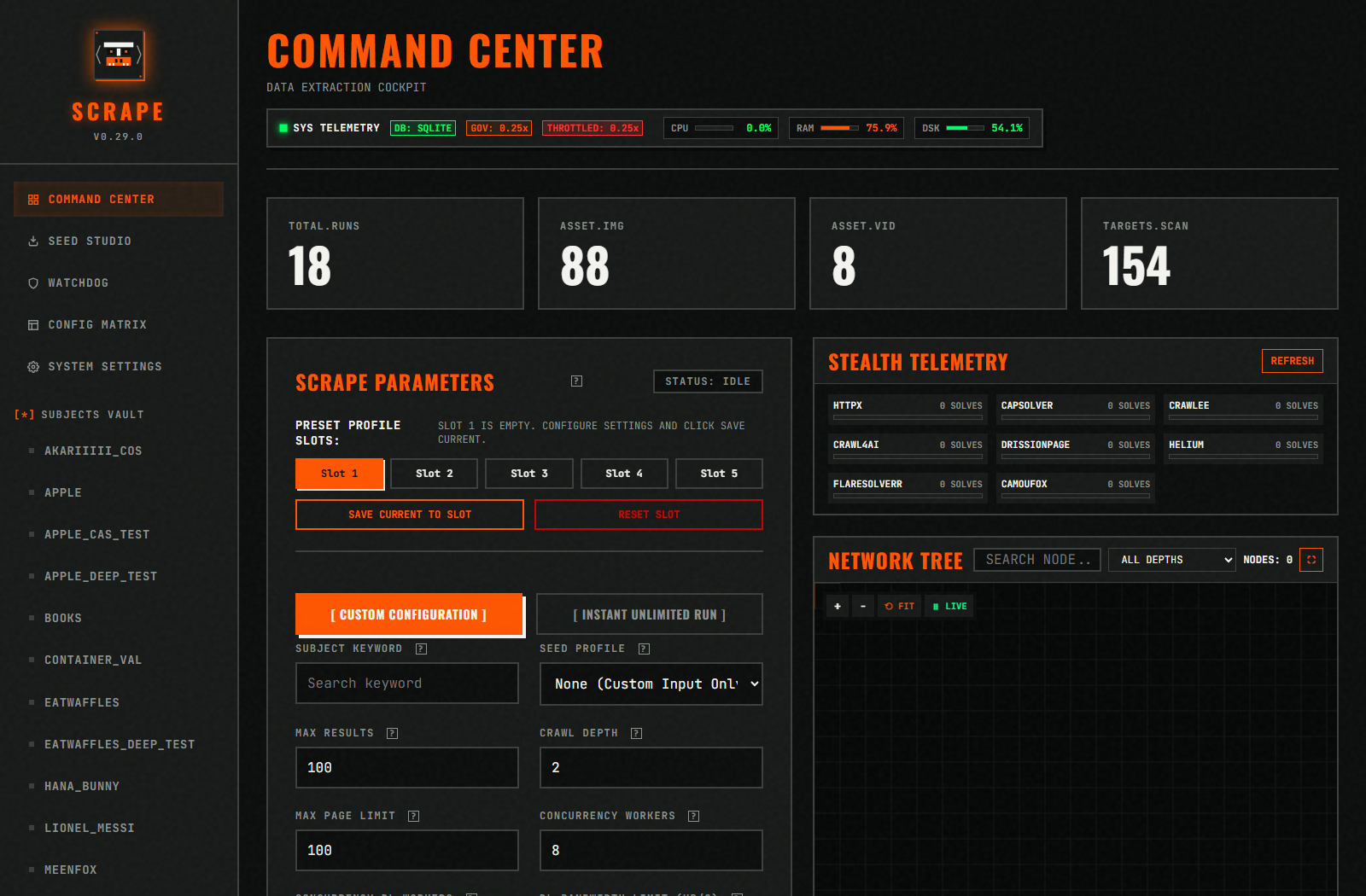Select preset Slot 5

coord(719,474)
